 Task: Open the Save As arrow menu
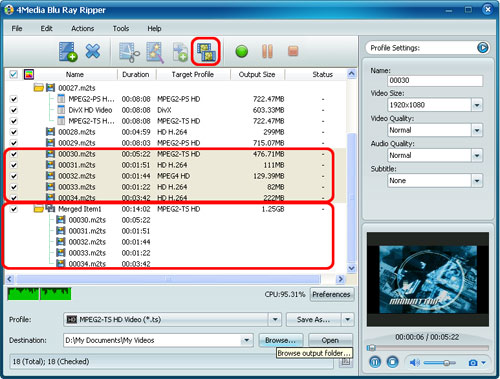348,319
